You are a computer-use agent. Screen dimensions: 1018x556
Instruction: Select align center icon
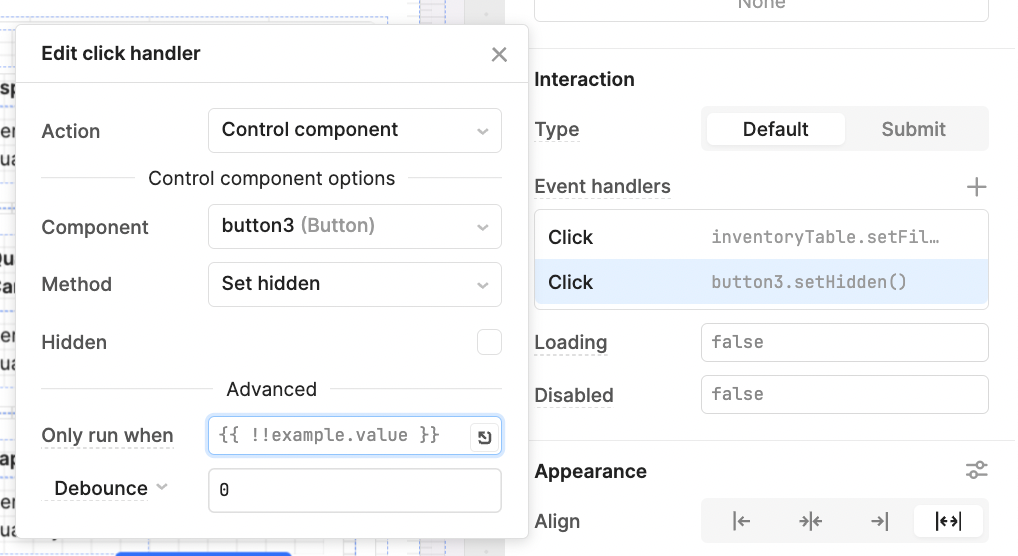[x=810, y=521]
